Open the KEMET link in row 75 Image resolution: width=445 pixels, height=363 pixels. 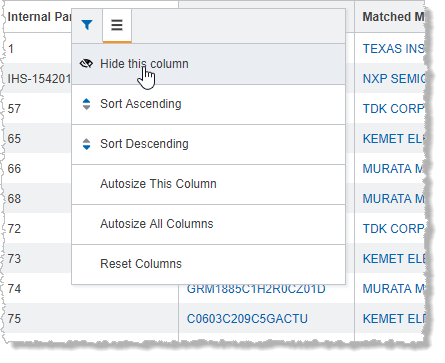tap(393, 319)
